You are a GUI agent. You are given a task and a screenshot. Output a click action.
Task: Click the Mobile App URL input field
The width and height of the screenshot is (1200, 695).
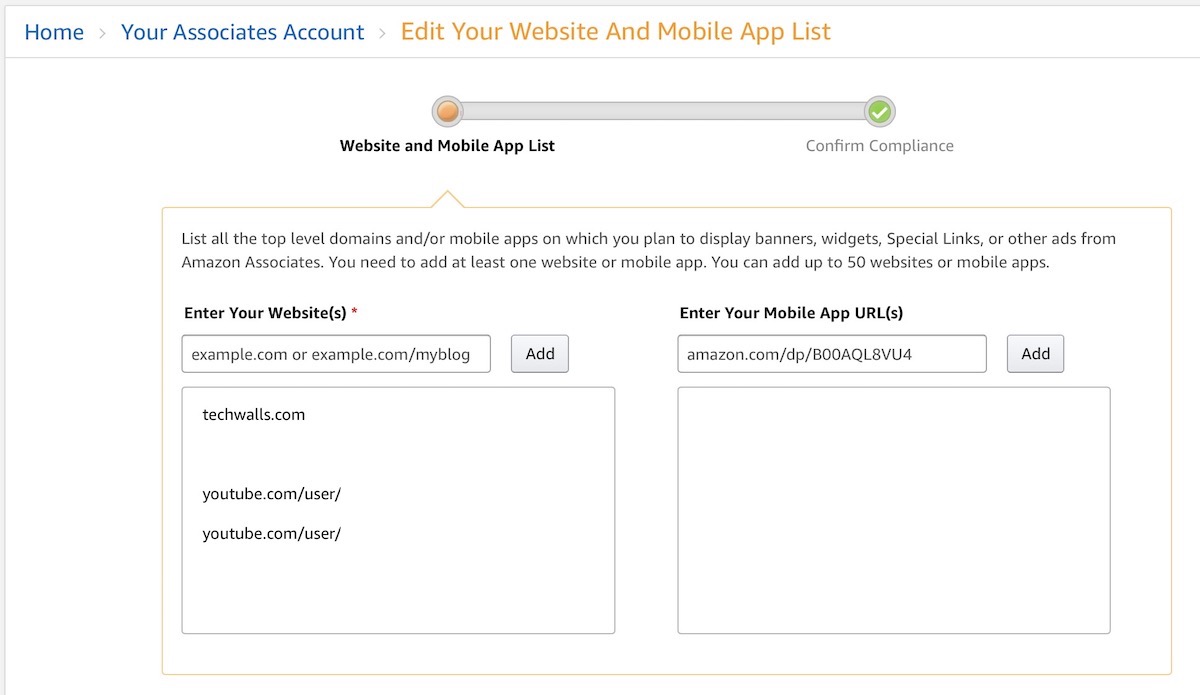(x=831, y=354)
